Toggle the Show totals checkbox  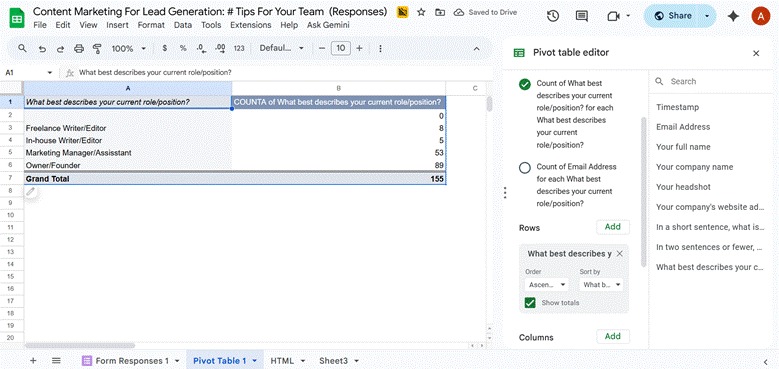[530, 302]
